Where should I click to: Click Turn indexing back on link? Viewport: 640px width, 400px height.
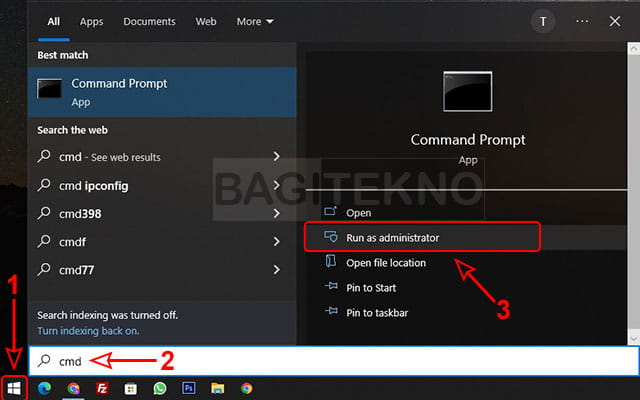point(88,330)
